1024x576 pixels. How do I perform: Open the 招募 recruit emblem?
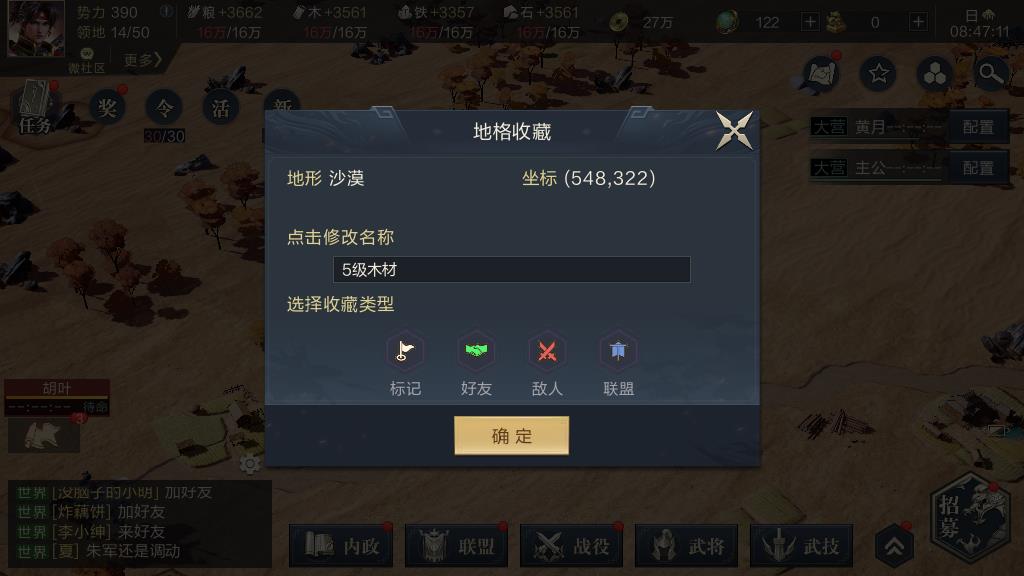click(x=971, y=516)
